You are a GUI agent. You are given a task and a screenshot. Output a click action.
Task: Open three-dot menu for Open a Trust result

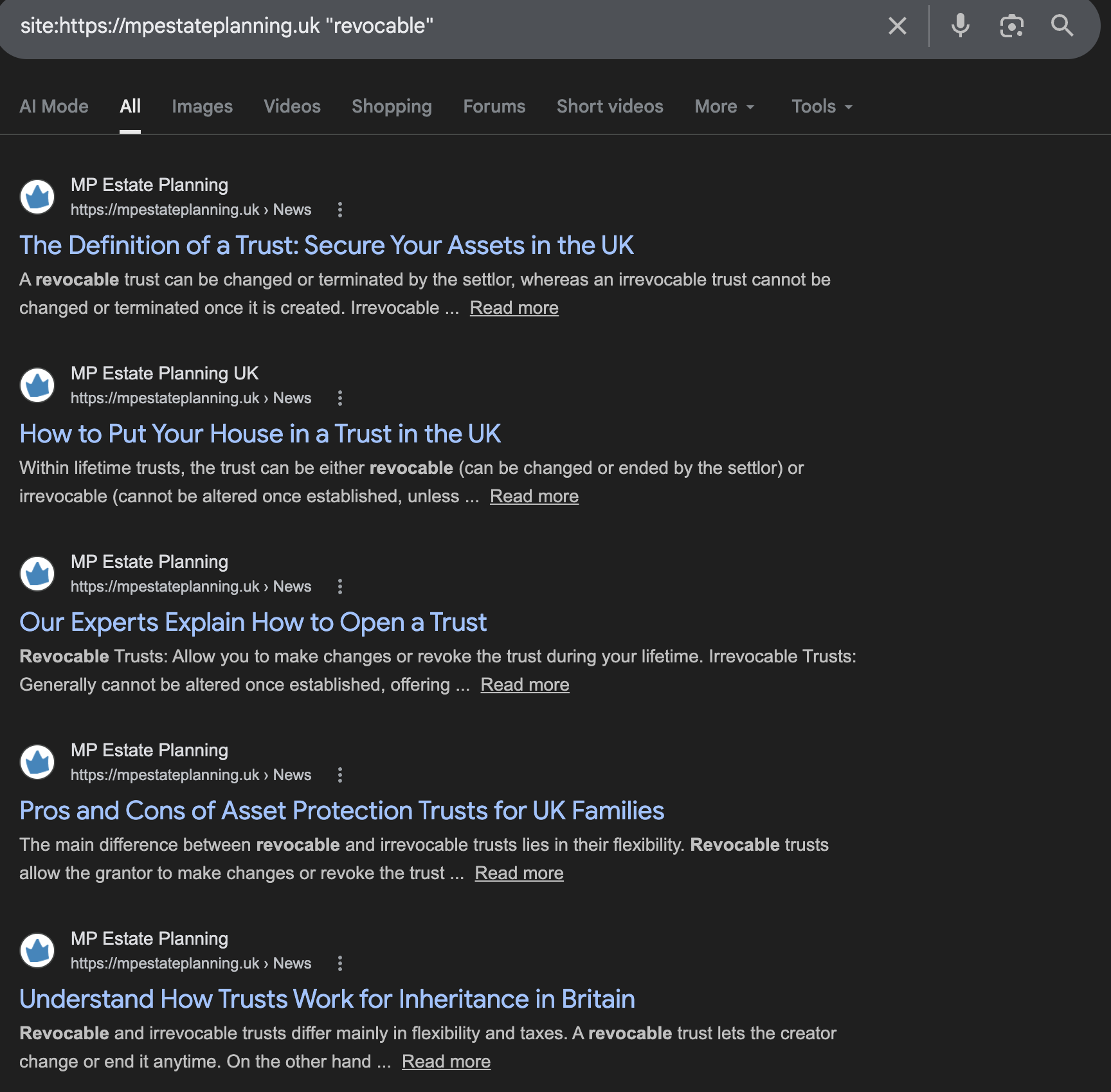tap(340, 587)
